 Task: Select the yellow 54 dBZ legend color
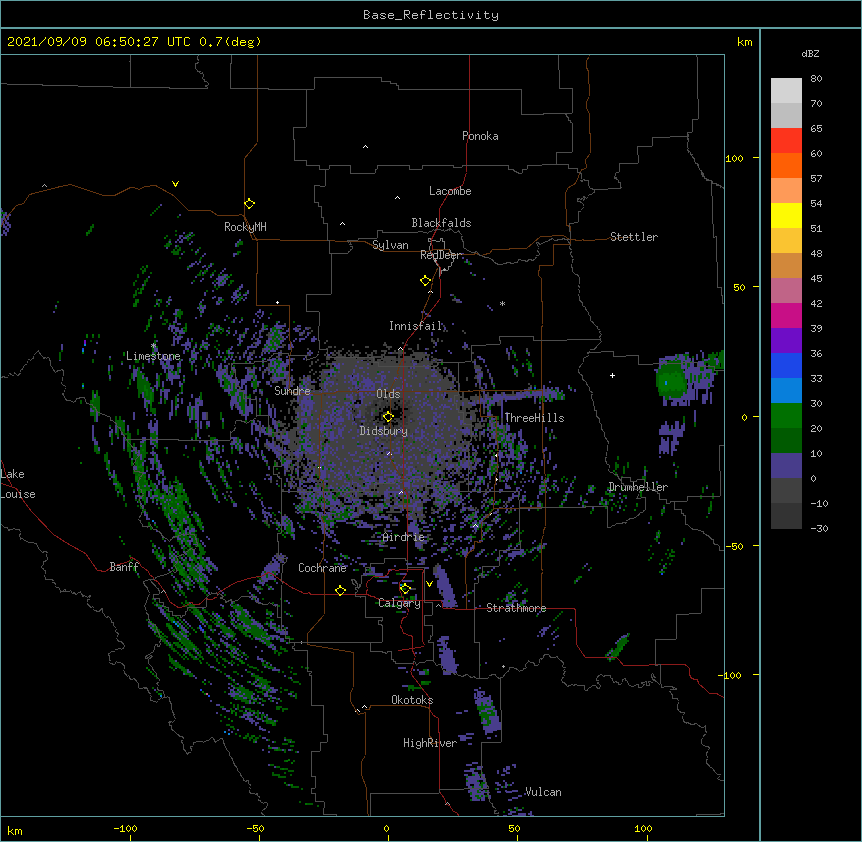coord(786,215)
